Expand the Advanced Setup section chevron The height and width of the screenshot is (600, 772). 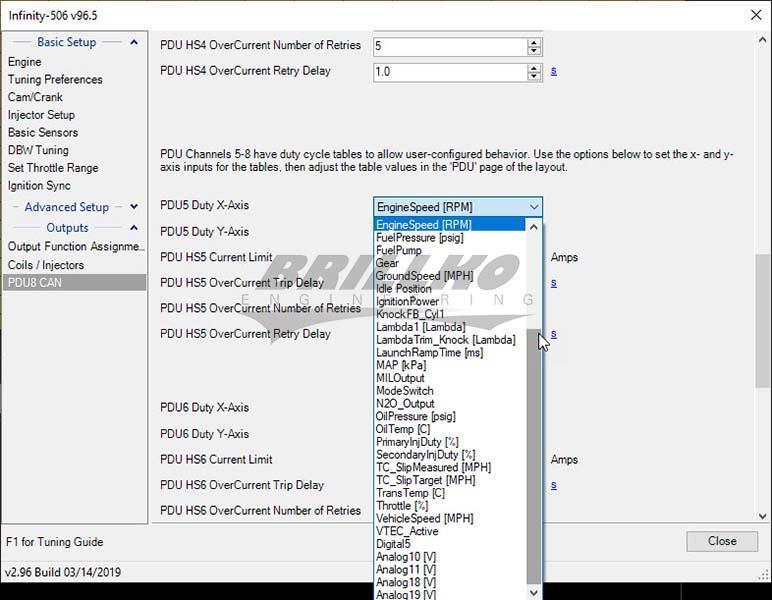[x=134, y=207]
